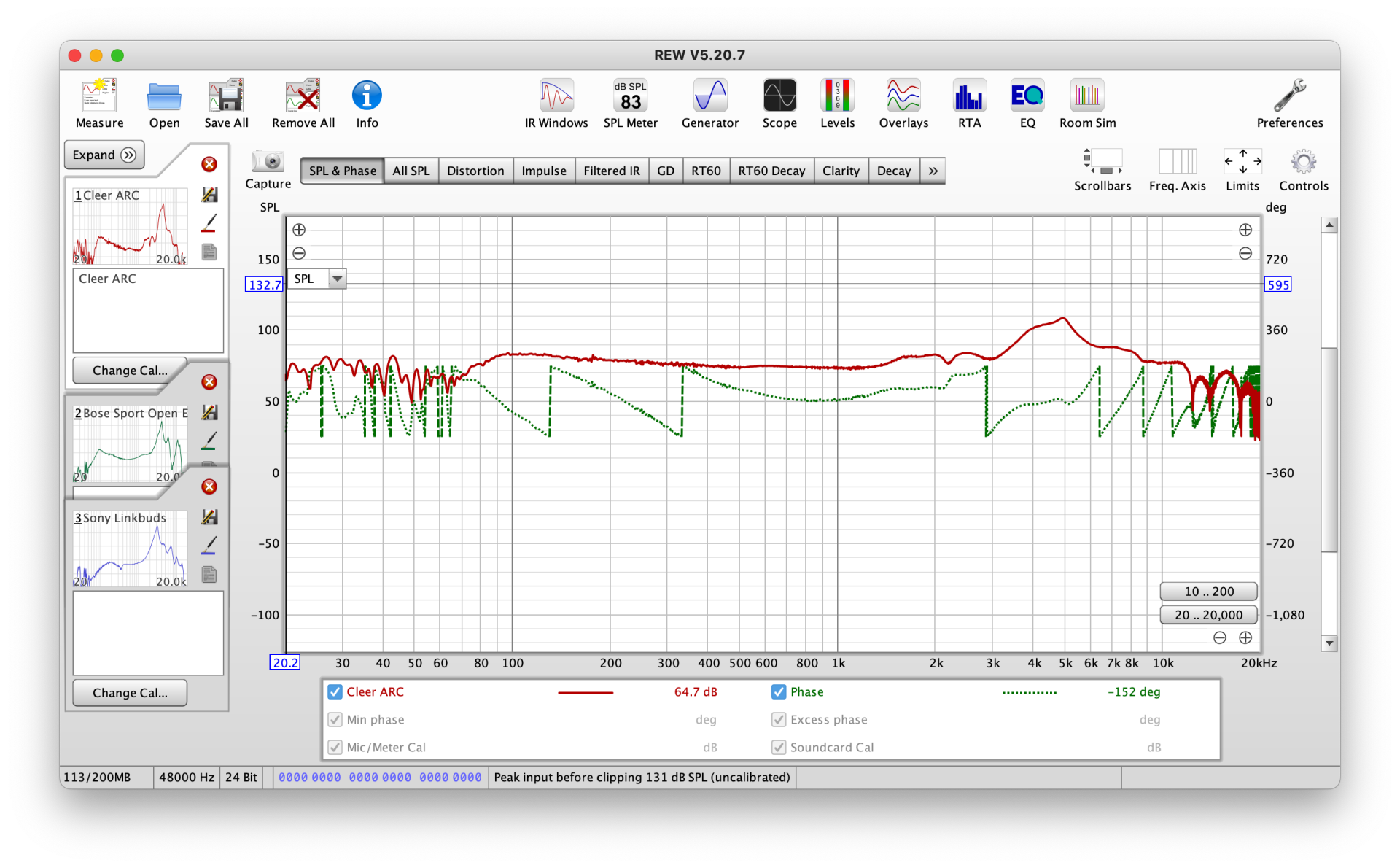Open Cleer ARC measurement actions icon

(209, 195)
